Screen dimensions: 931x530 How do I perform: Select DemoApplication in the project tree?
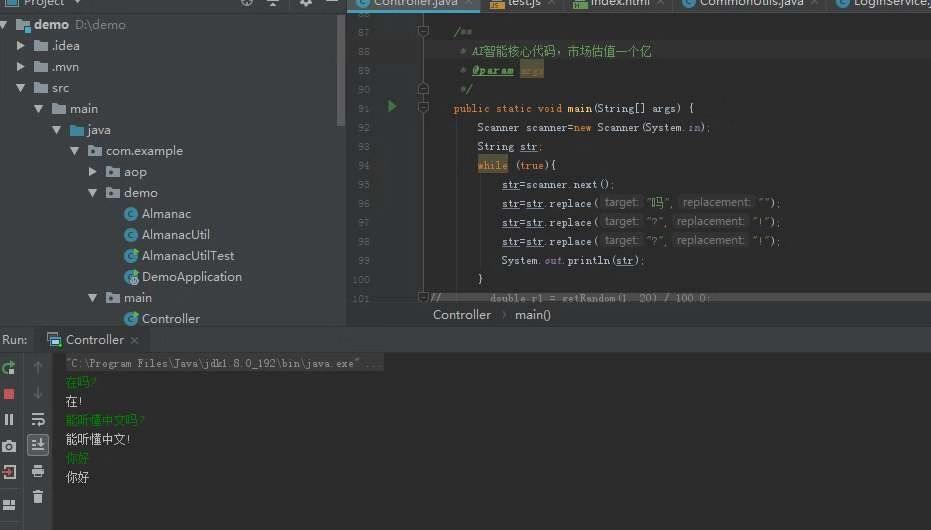point(191,277)
